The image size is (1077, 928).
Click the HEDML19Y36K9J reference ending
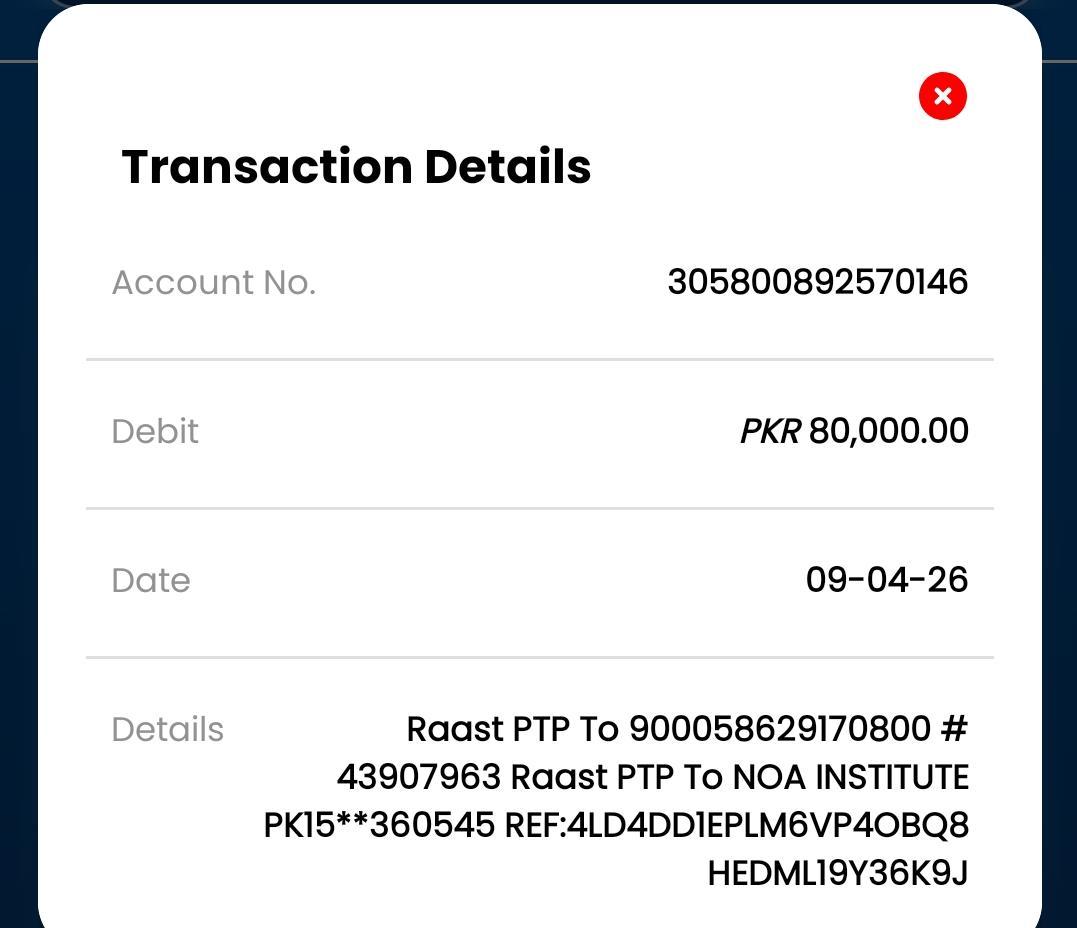pos(837,874)
